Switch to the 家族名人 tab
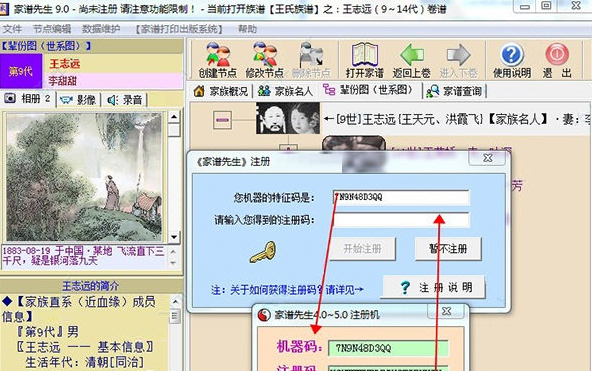 pyautogui.click(x=285, y=91)
